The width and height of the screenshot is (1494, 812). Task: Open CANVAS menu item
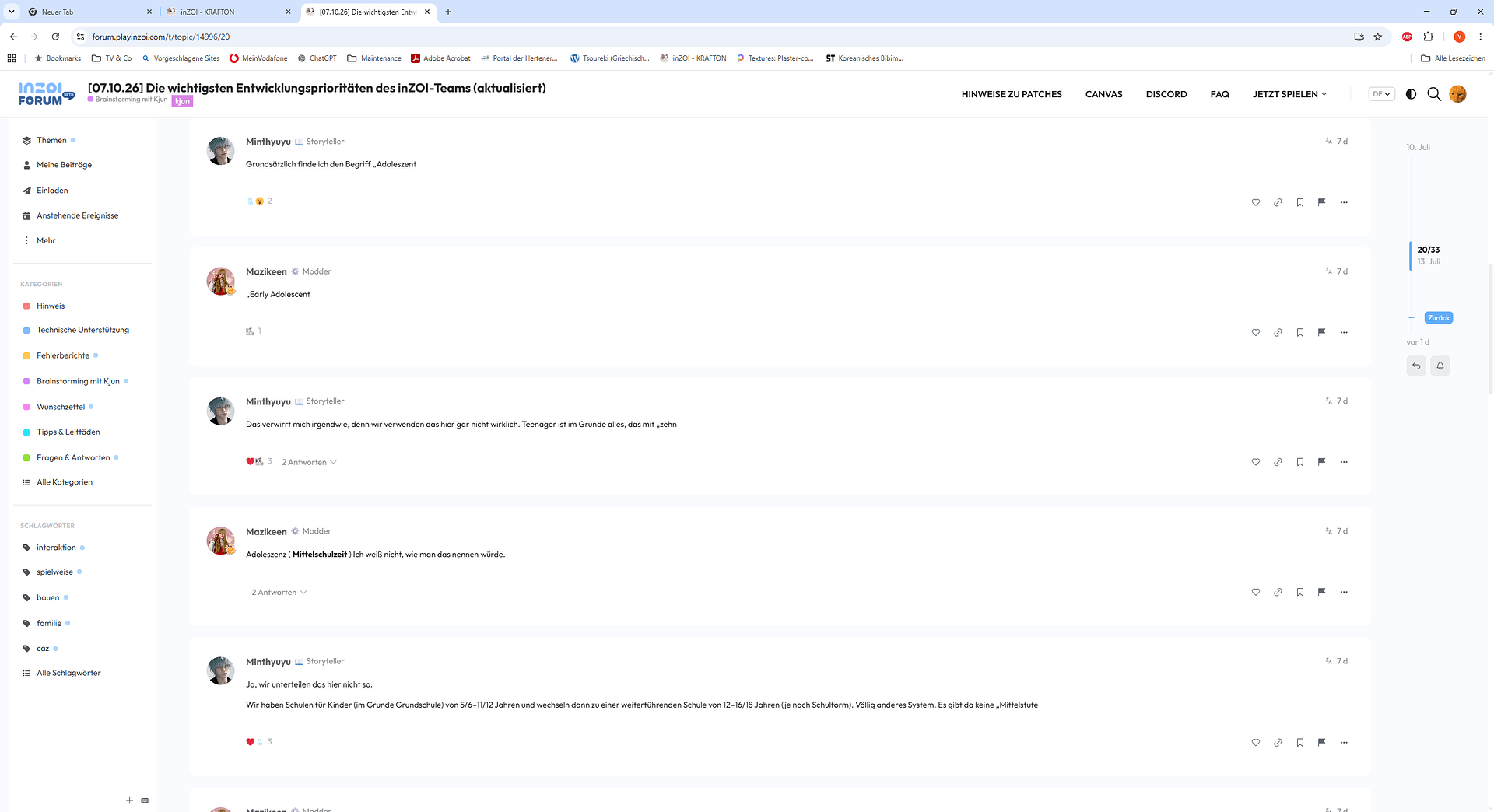coord(1103,94)
